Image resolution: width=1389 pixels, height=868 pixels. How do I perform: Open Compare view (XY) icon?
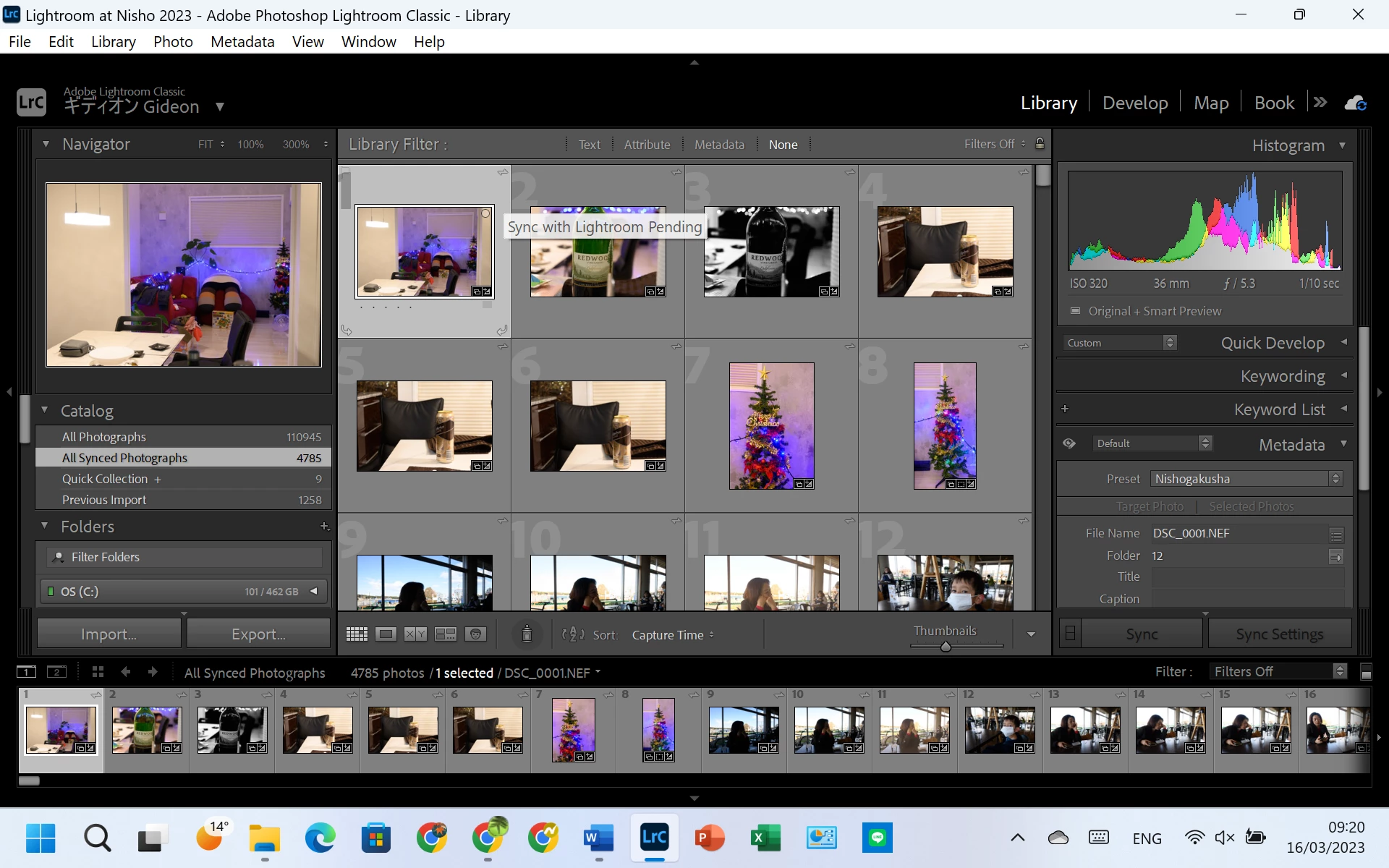coord(415,634)
